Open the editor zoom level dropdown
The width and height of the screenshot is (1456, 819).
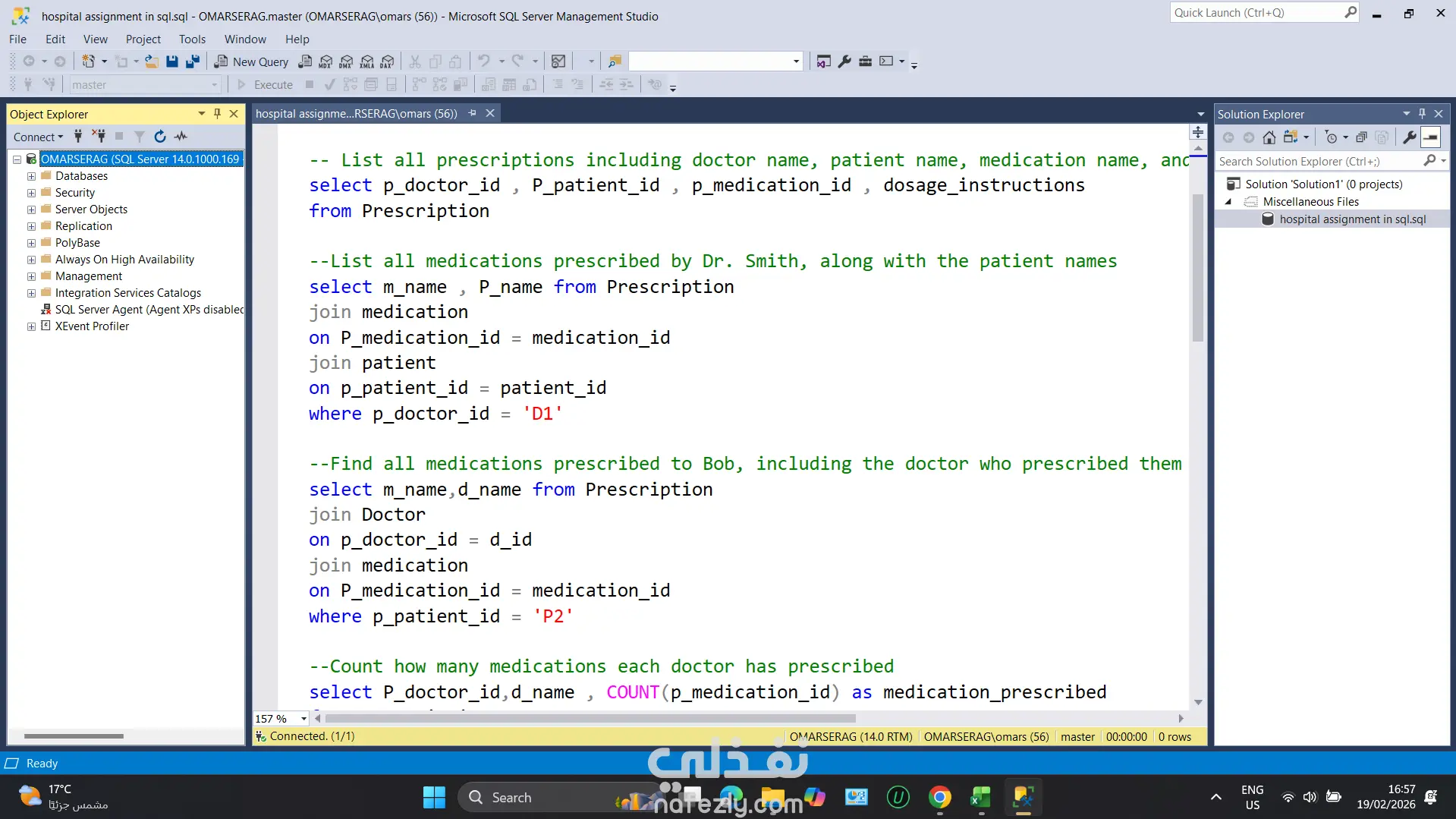click(x=303, y=719)
